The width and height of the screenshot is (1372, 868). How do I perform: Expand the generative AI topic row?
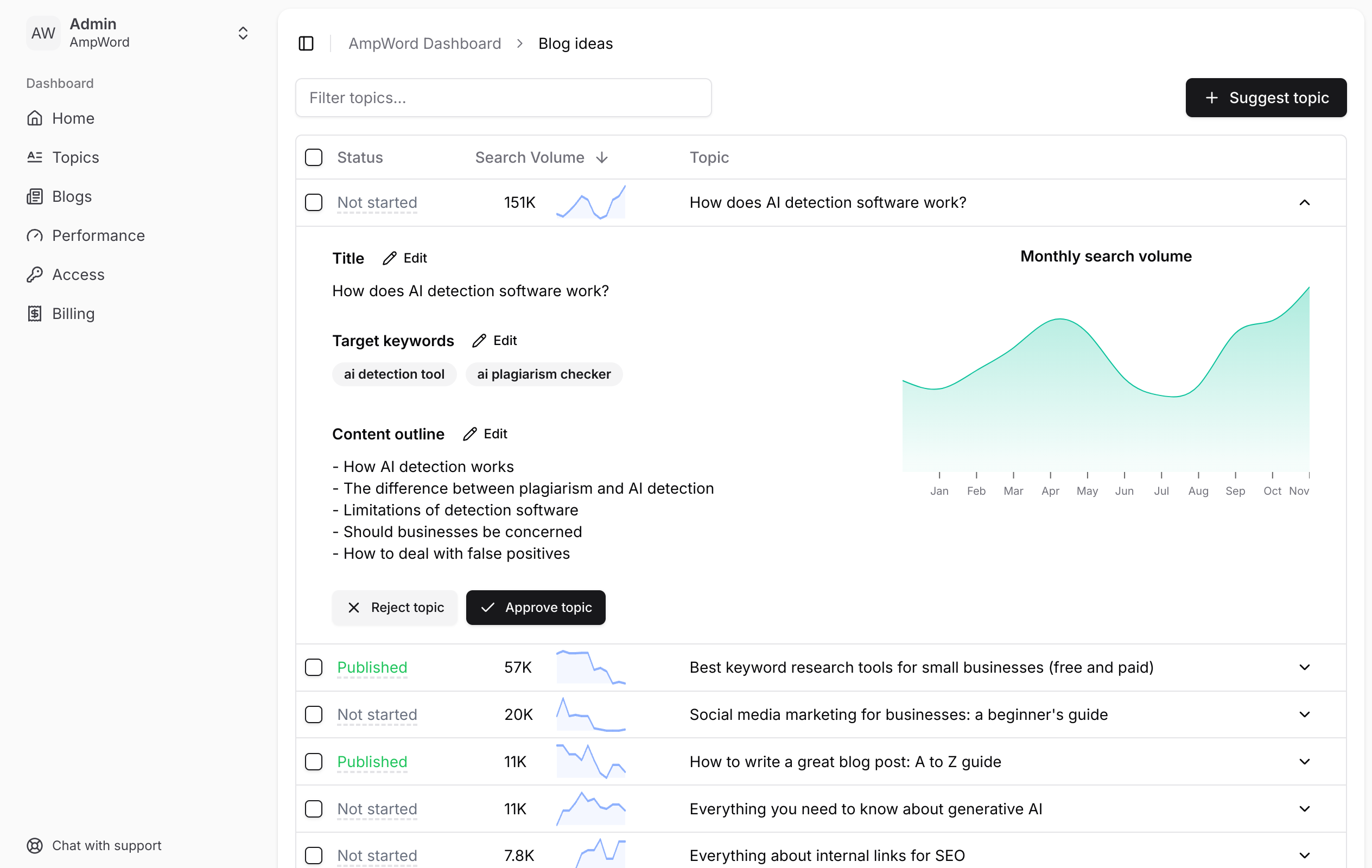coord(1306,808)
